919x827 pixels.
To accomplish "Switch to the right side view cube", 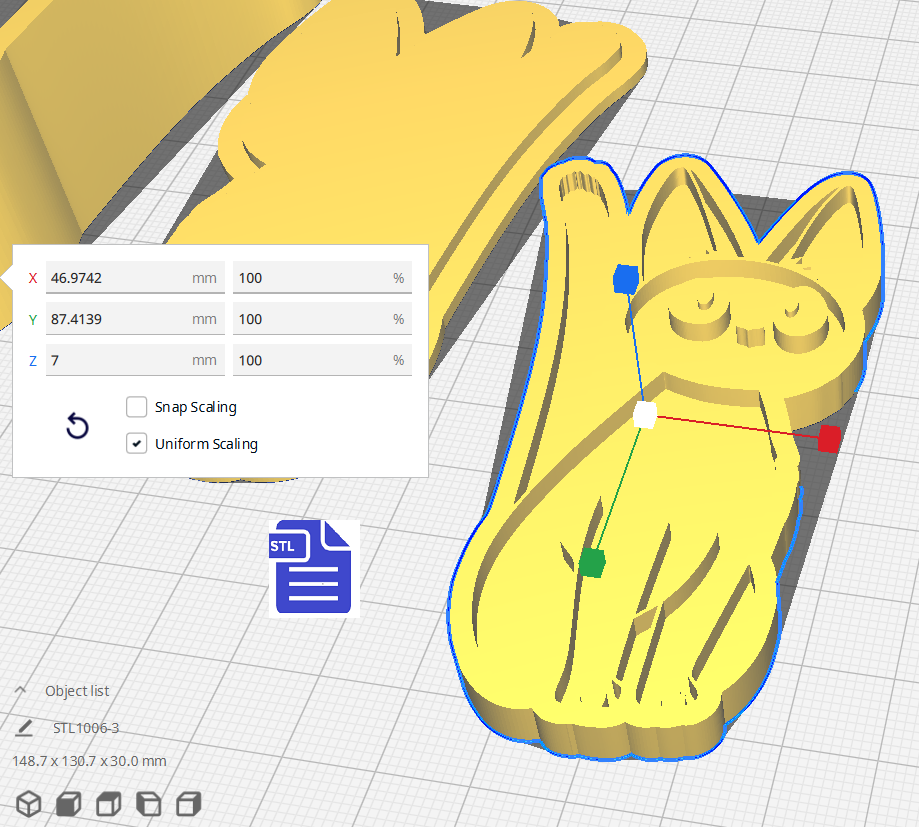I will pyautogui.click(x=188, y=803).
